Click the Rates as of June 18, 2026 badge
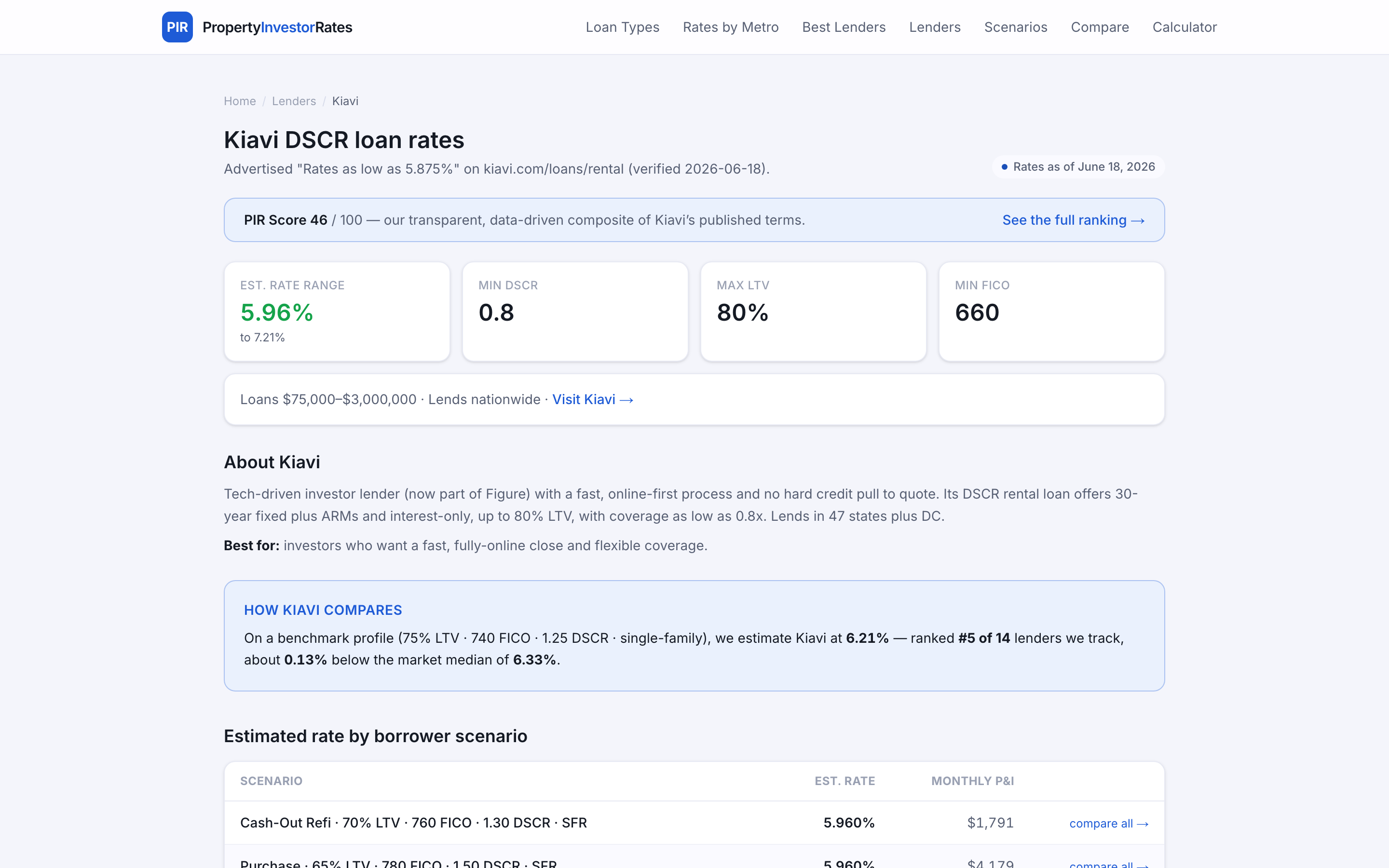Screen dimensions: 1389x868 click(x=1078, y=166)
